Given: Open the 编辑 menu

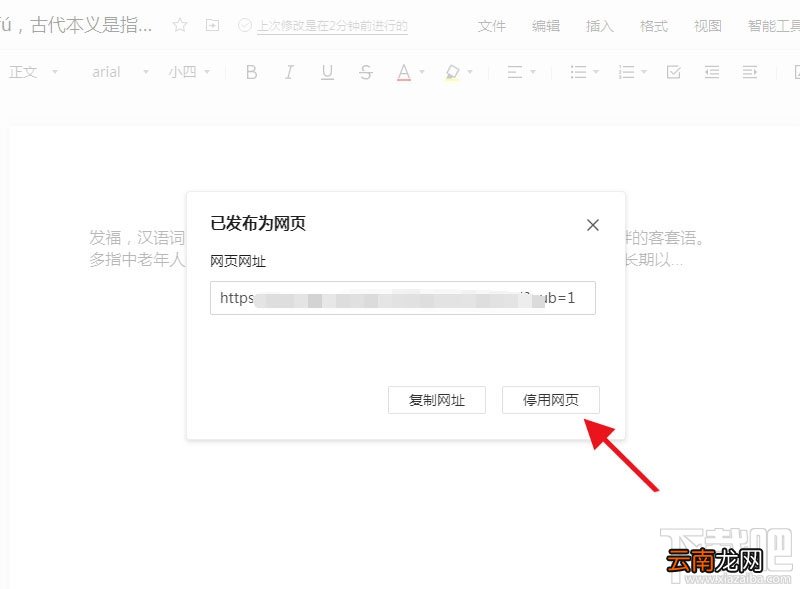Looking at the screenshot, I should pyautogui.click(x=546, y=26).
